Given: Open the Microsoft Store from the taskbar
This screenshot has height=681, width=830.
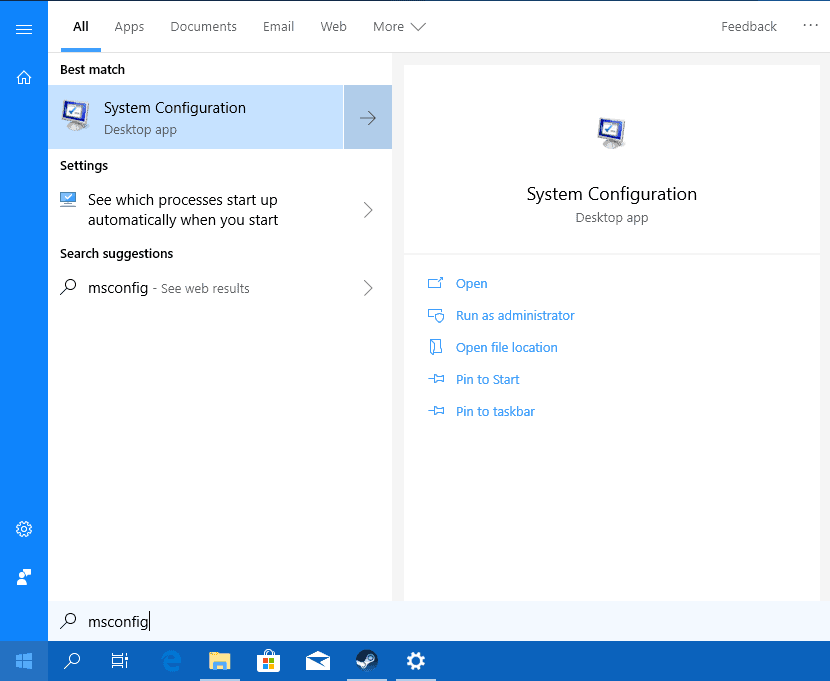Looking at the screenshot, I should click(269, 661).
